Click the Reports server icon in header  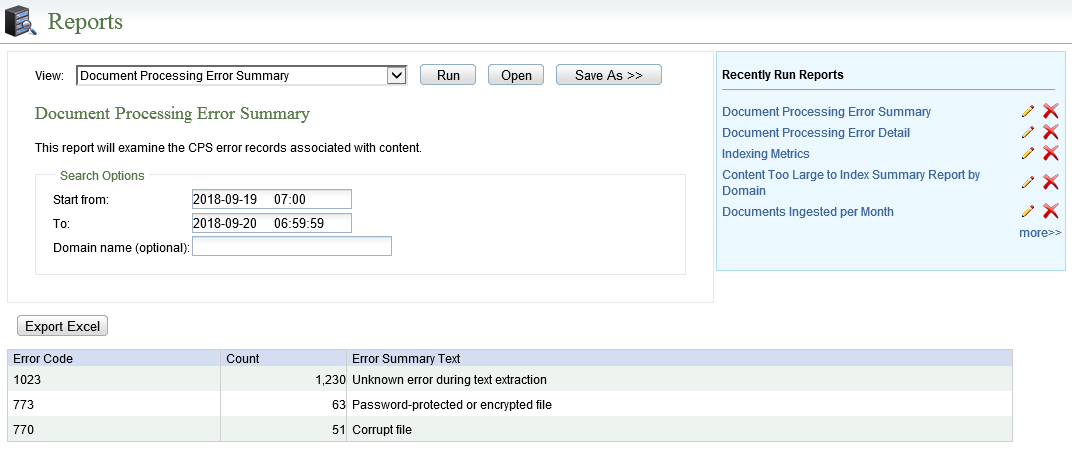coord(21,21)
